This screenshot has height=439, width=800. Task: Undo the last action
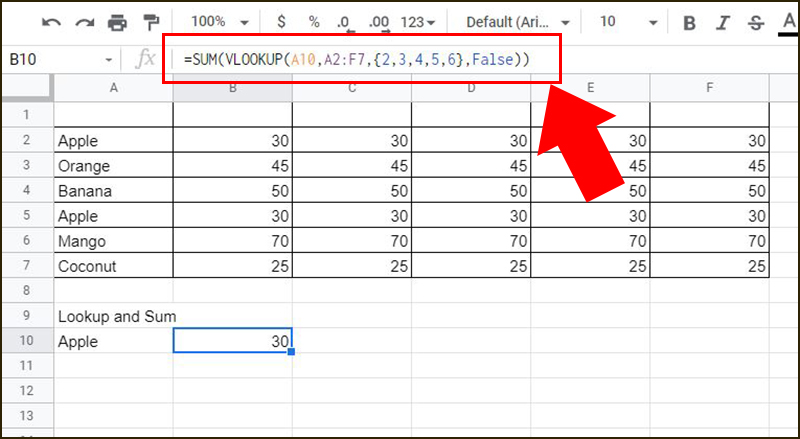(x=51, y=22)
